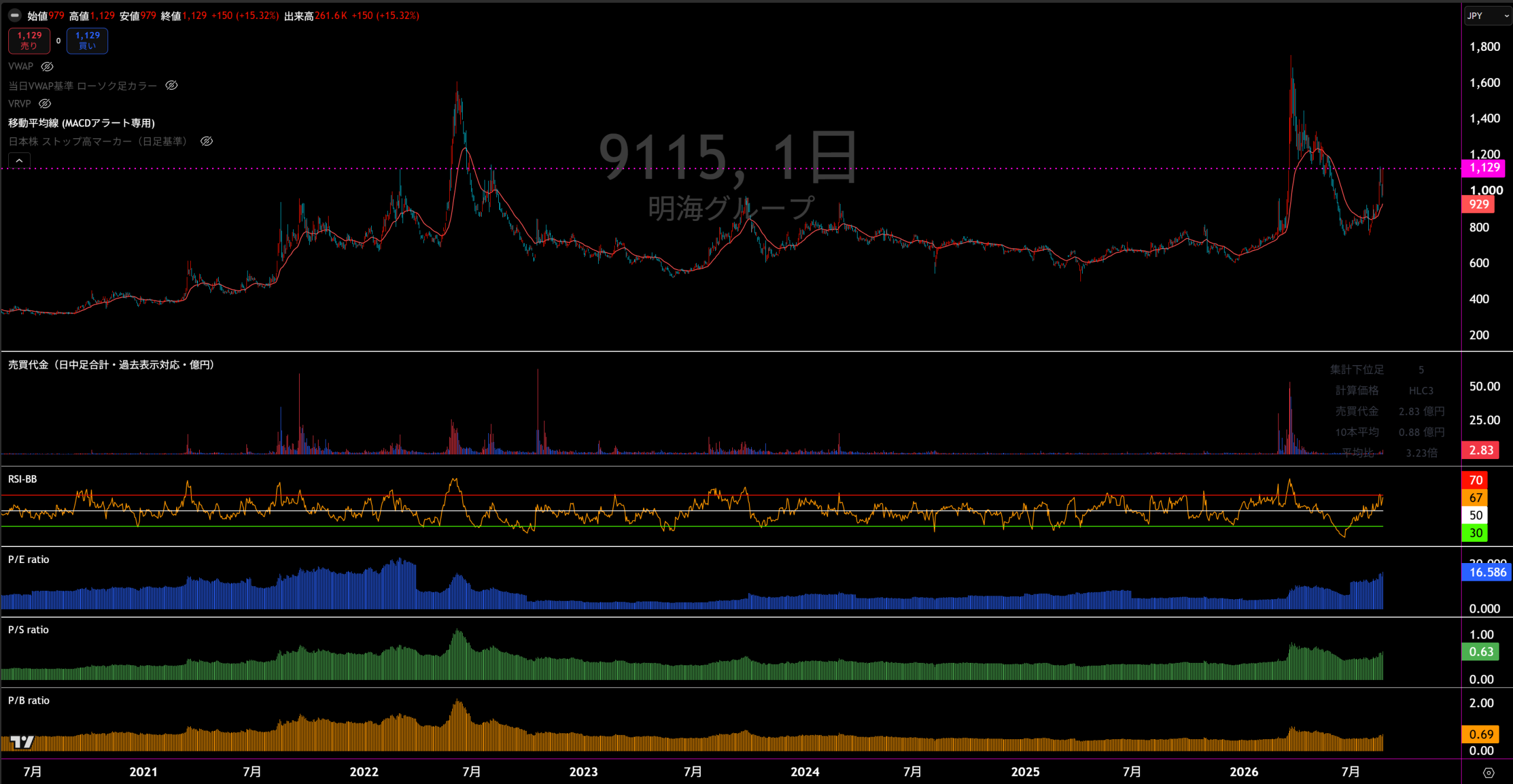This screenshot has width=1513, height=784.
Task: Click the orange 67 RSI value label
Action: [1476, 498]
